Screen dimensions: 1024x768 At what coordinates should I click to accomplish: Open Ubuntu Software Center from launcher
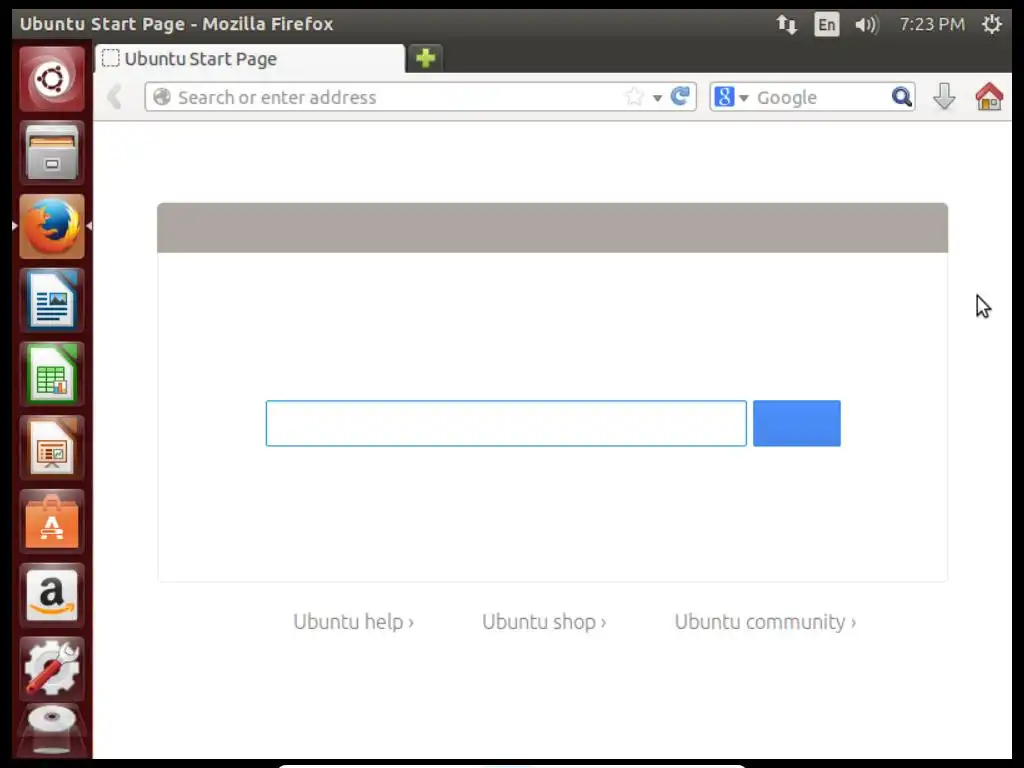[x=52, y=522]
